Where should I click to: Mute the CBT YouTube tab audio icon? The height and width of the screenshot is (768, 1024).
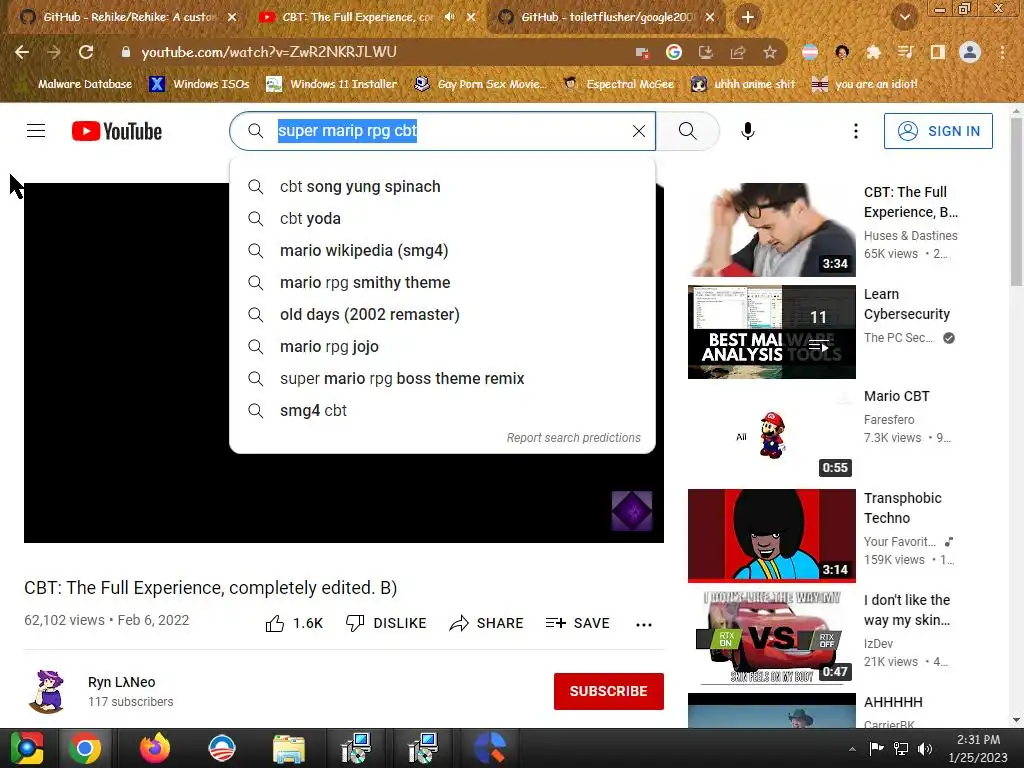pos(449,17)
